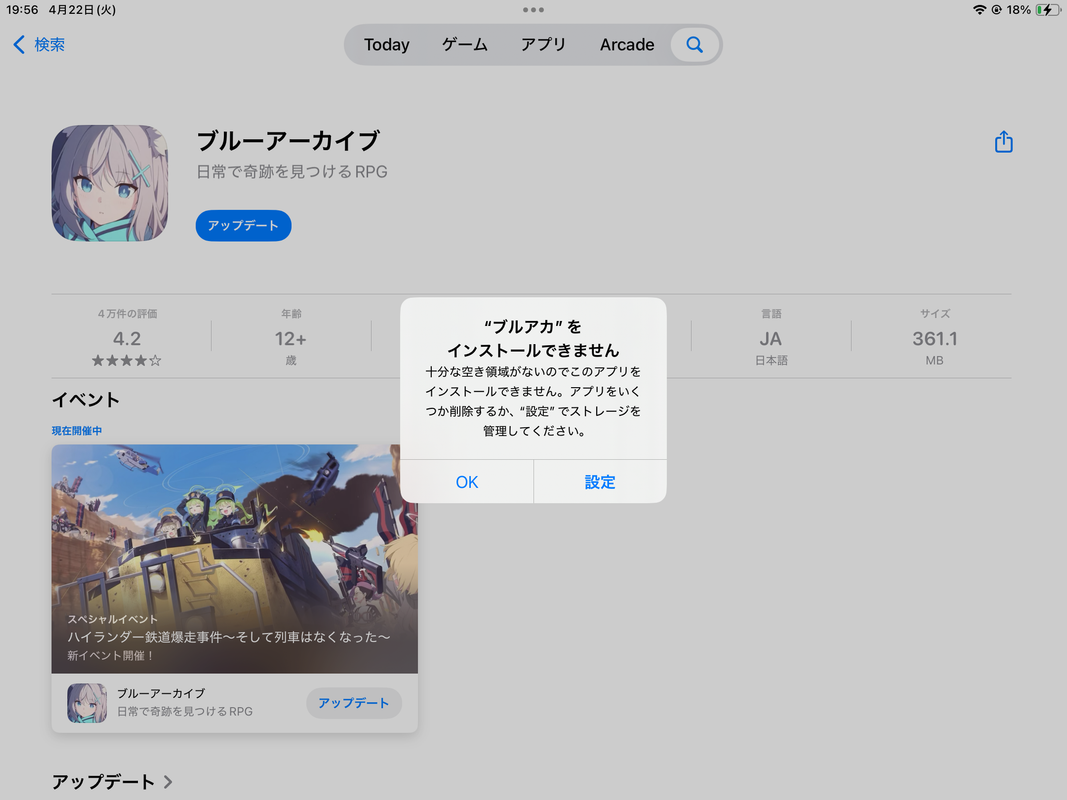Image resolution: width=1067 pixels, height=800 pixels.
Task: Tap the battery indicator icon
Action: click(x=1047, y=10)
